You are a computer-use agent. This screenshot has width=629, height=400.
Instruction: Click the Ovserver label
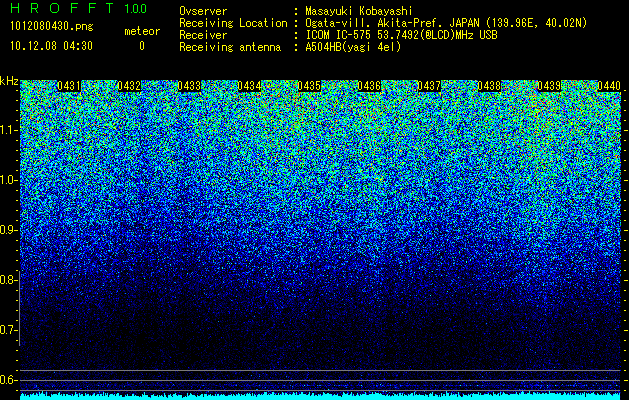coord(203,11)
